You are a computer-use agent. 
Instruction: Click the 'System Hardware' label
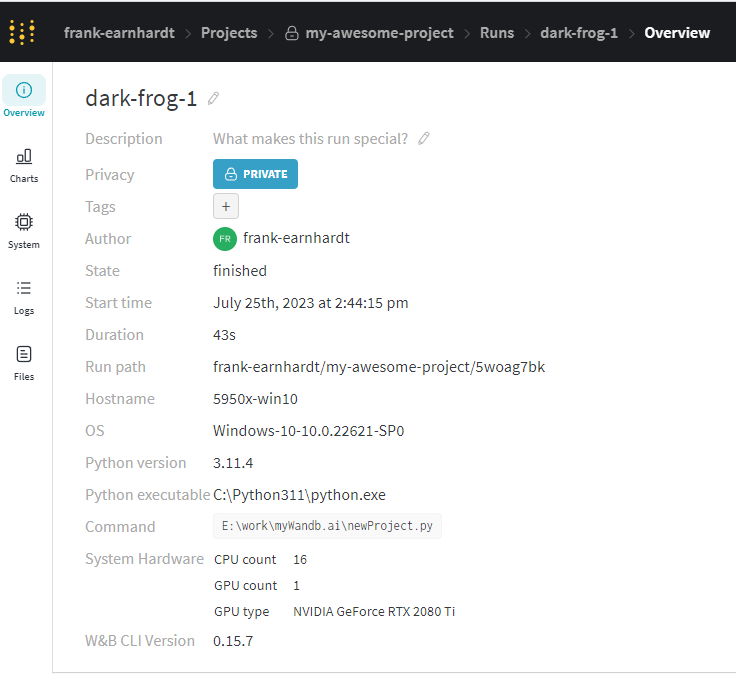tap(145, 559)
